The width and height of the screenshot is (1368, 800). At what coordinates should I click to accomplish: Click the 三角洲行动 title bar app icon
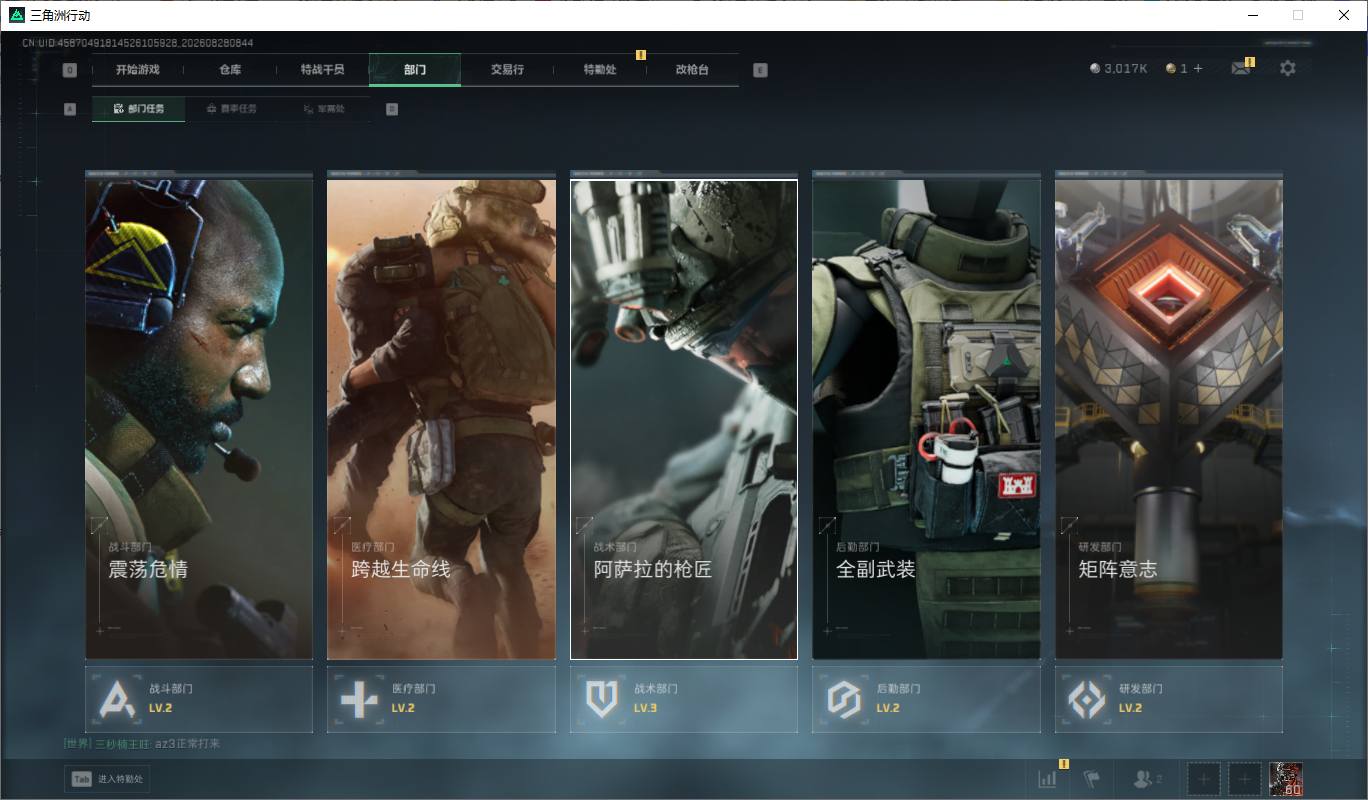16,15
